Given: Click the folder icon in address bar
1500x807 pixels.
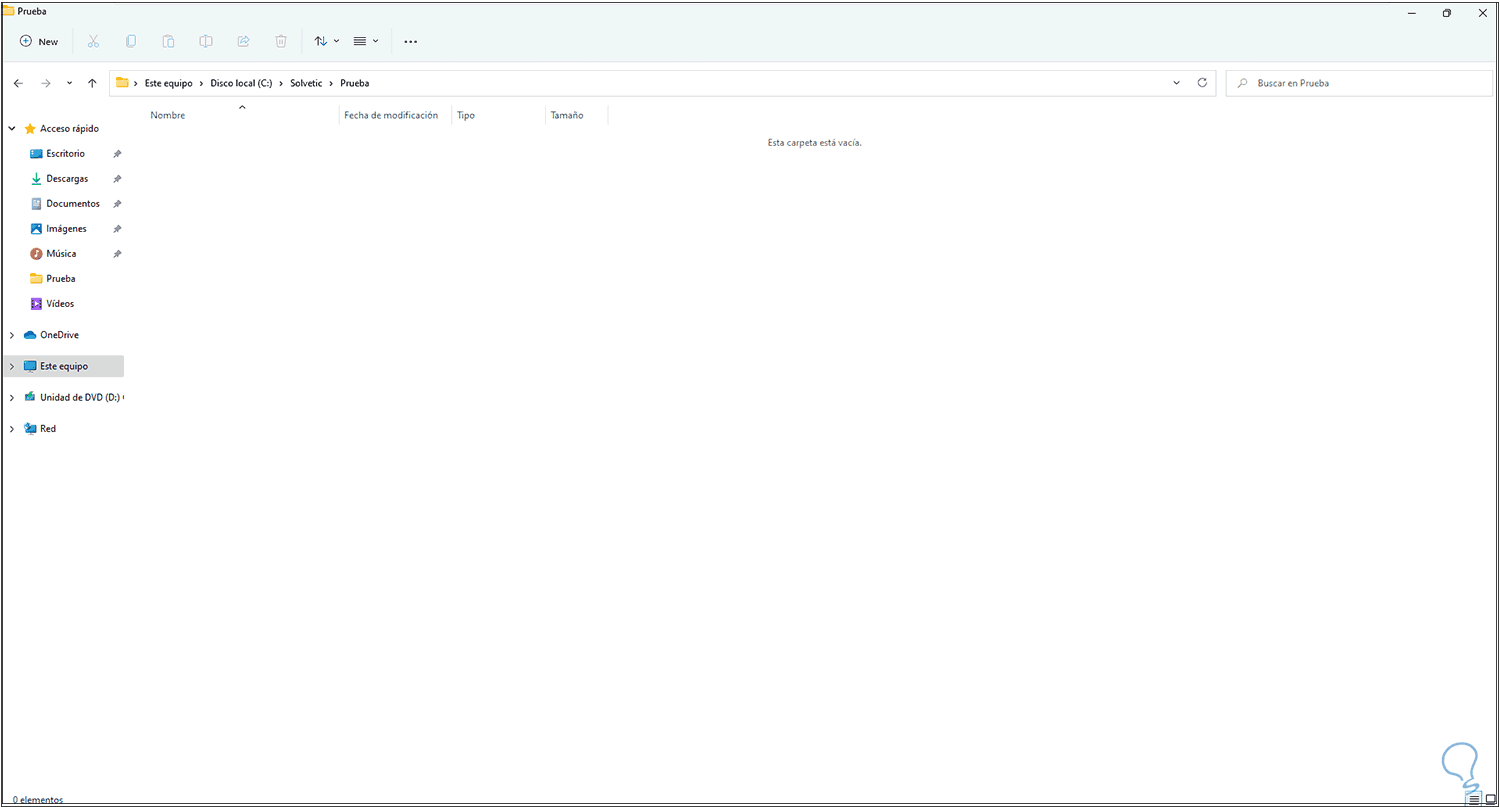Looking at the screenshot, I should 122,83.
